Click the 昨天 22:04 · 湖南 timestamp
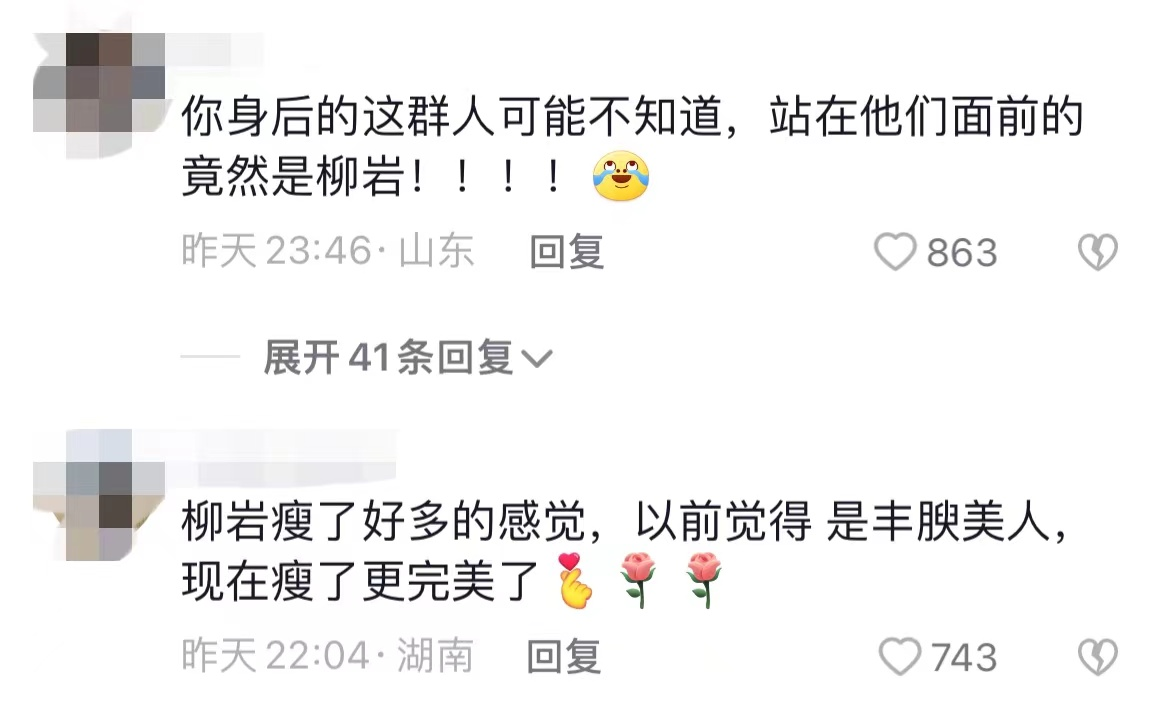The image size is (1170, 707). point(328,656)
